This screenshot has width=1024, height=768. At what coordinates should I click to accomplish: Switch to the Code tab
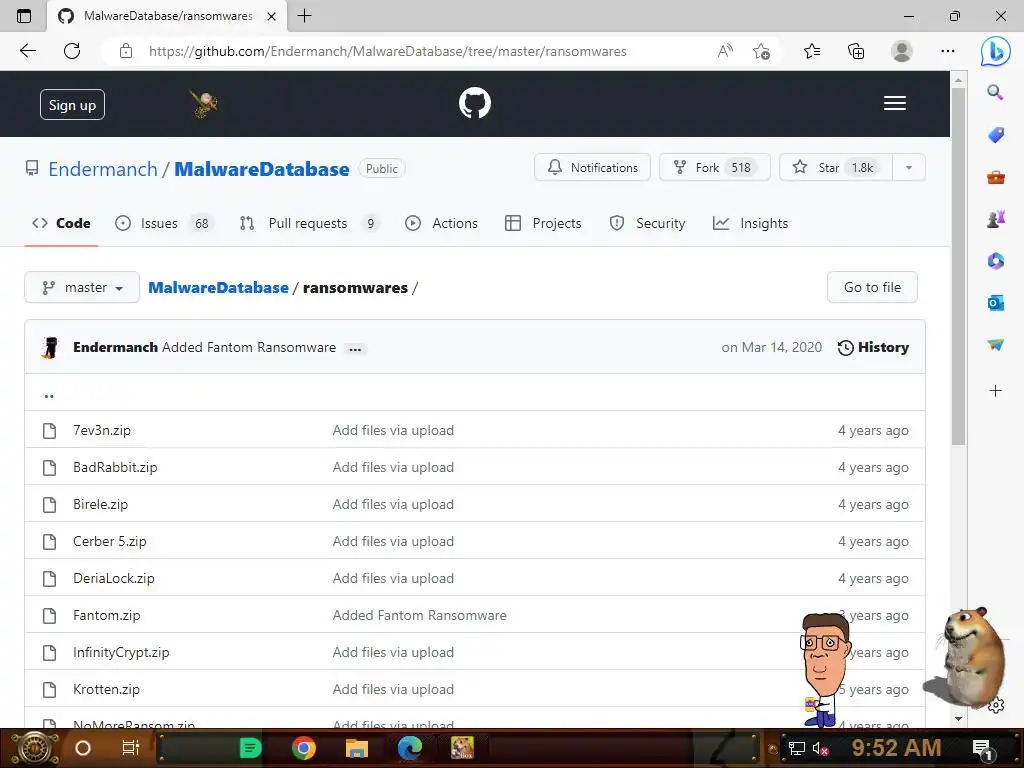point(61,223)
